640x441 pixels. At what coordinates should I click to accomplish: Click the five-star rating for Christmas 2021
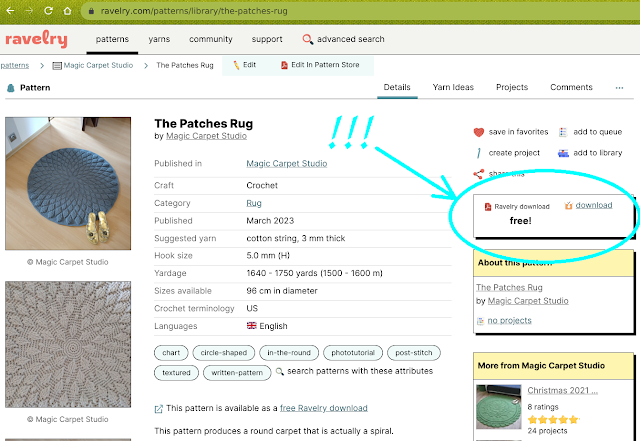point(553,419)
